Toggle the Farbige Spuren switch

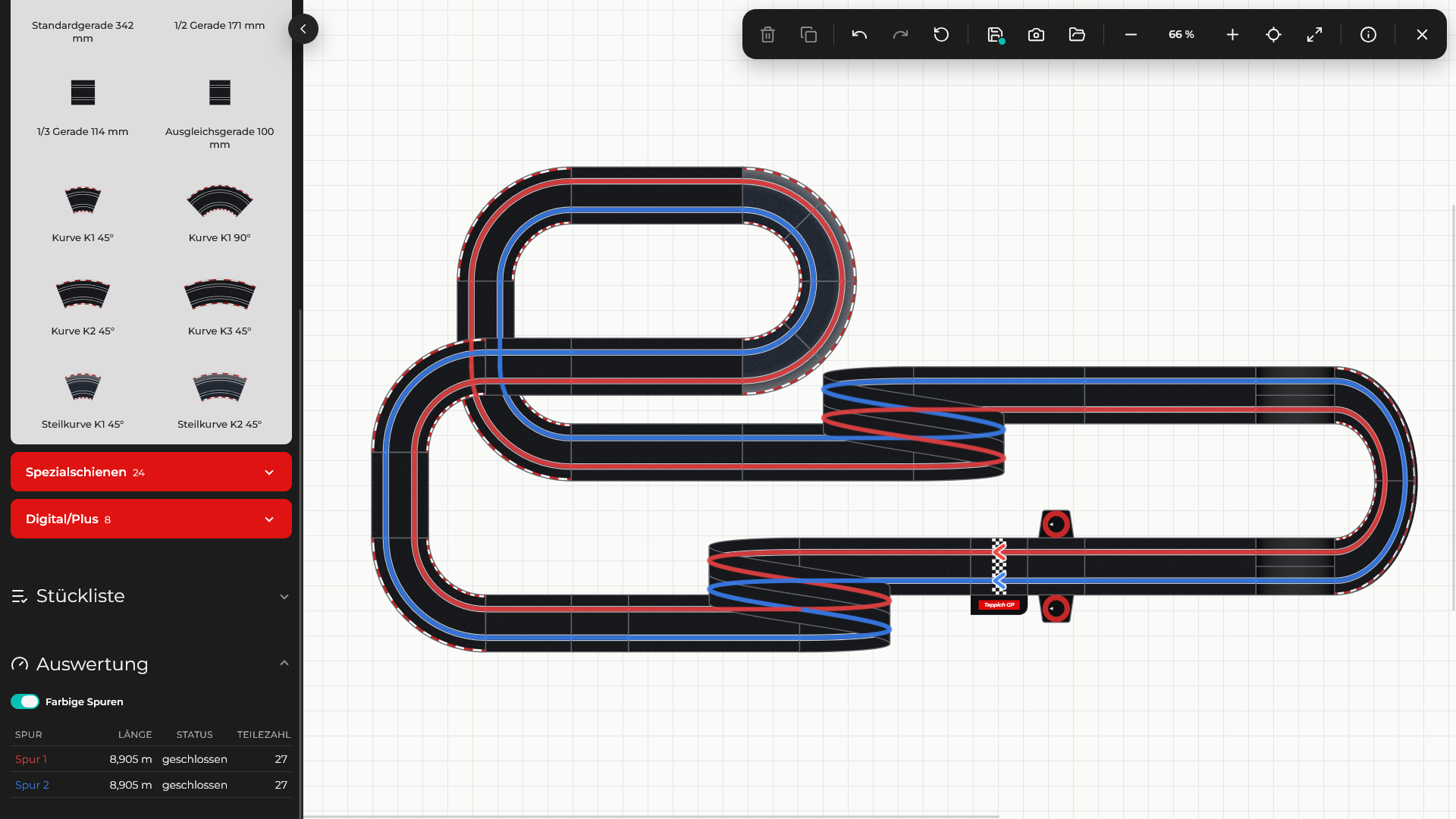[x=25, y=701]
